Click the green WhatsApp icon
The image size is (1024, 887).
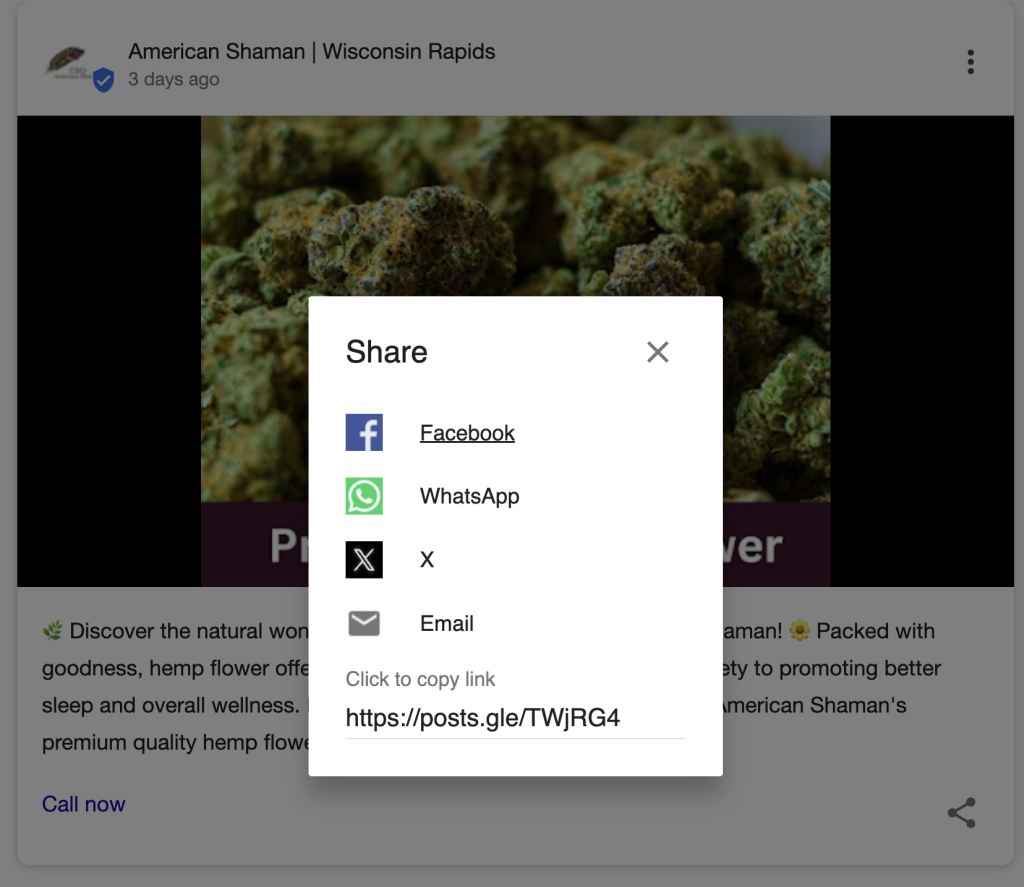click(x=364, y=496)
